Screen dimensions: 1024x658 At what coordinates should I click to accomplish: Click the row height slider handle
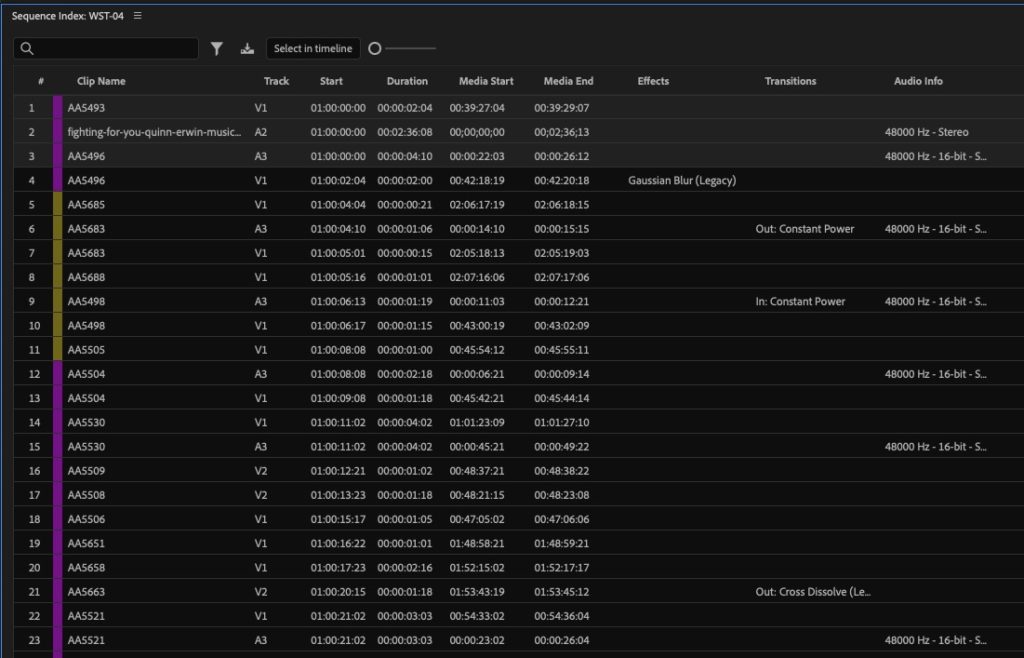(x=375, y=48)
